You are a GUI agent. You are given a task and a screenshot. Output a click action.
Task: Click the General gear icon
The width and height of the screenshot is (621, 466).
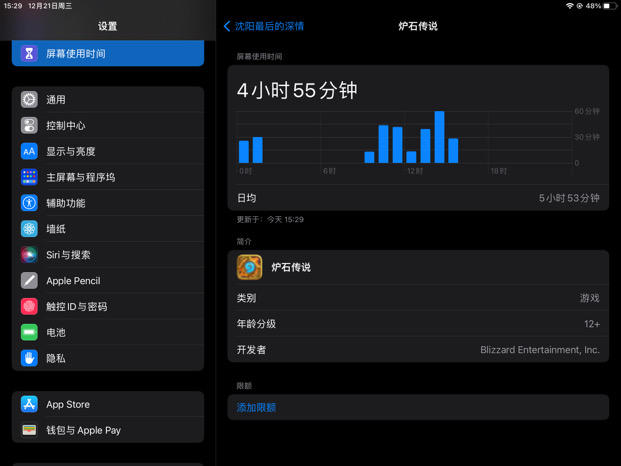(x=29, y=99)
